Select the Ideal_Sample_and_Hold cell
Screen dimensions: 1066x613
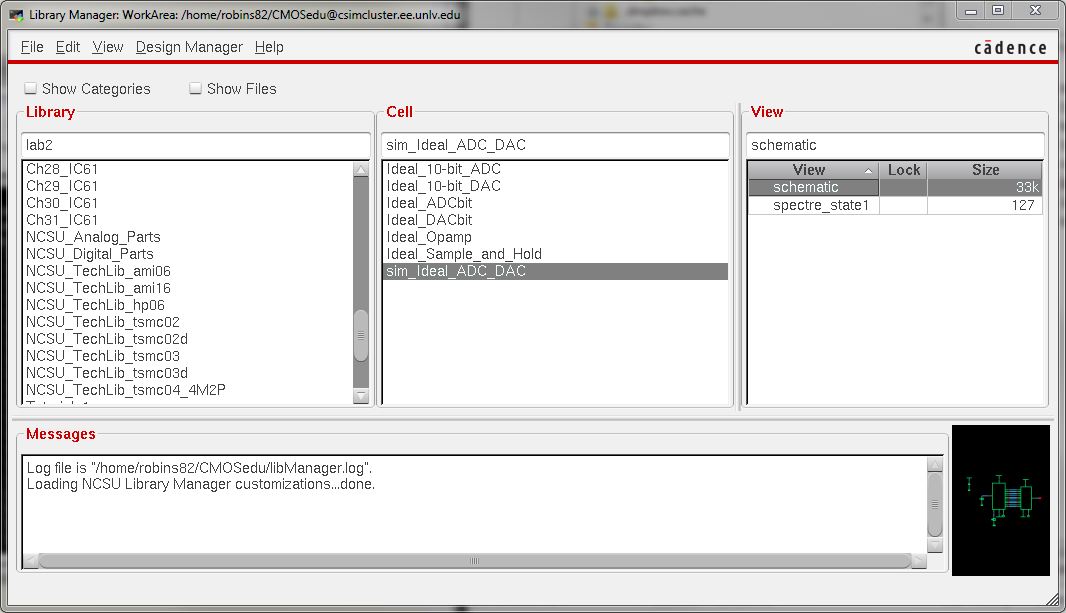click(x=464, y=254)
